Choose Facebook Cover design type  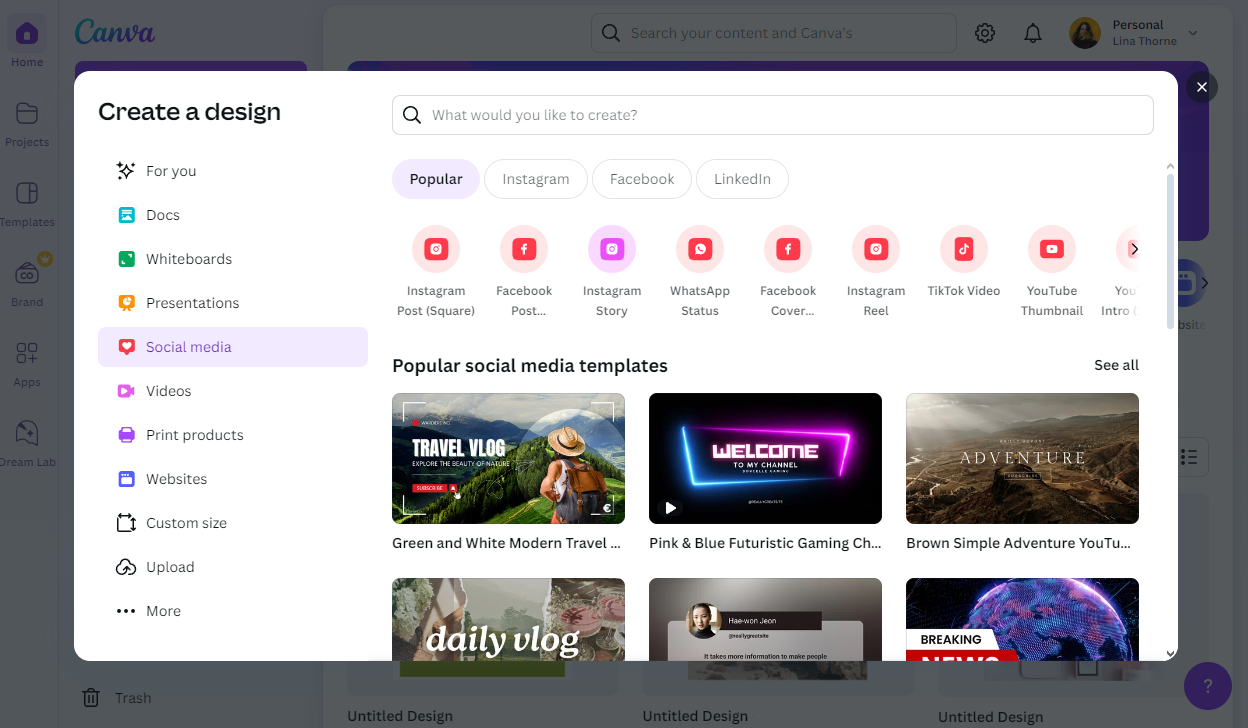click(788, 271)
